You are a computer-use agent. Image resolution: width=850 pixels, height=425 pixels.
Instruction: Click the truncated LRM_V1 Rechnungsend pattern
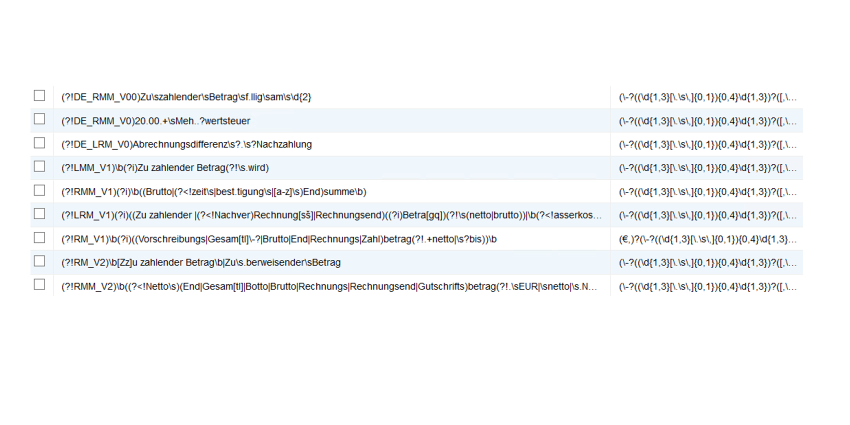click(331, 216)
